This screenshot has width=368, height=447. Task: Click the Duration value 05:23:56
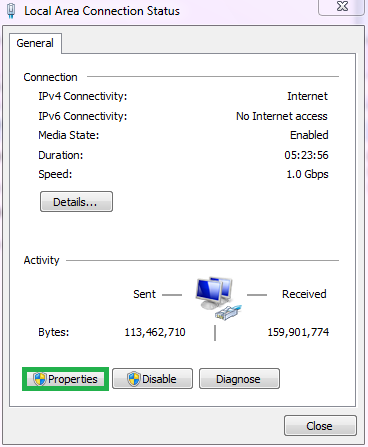click(306, 155)
